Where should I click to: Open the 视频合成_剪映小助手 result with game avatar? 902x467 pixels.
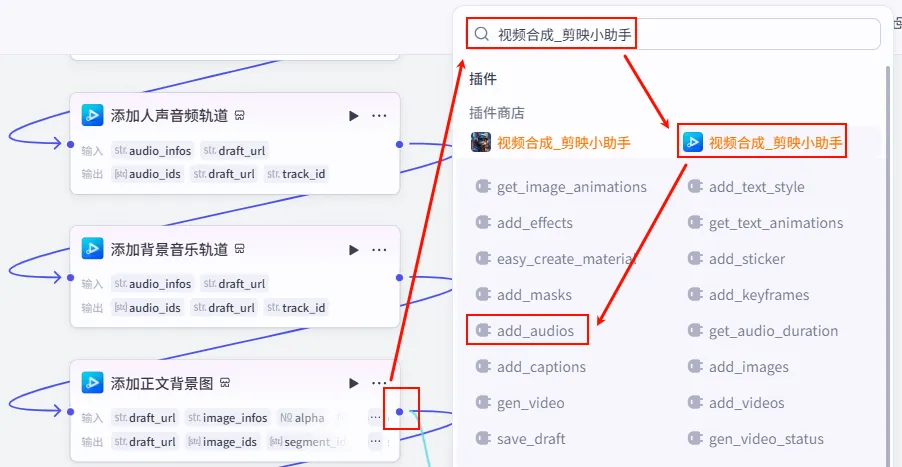coord(551,142)
